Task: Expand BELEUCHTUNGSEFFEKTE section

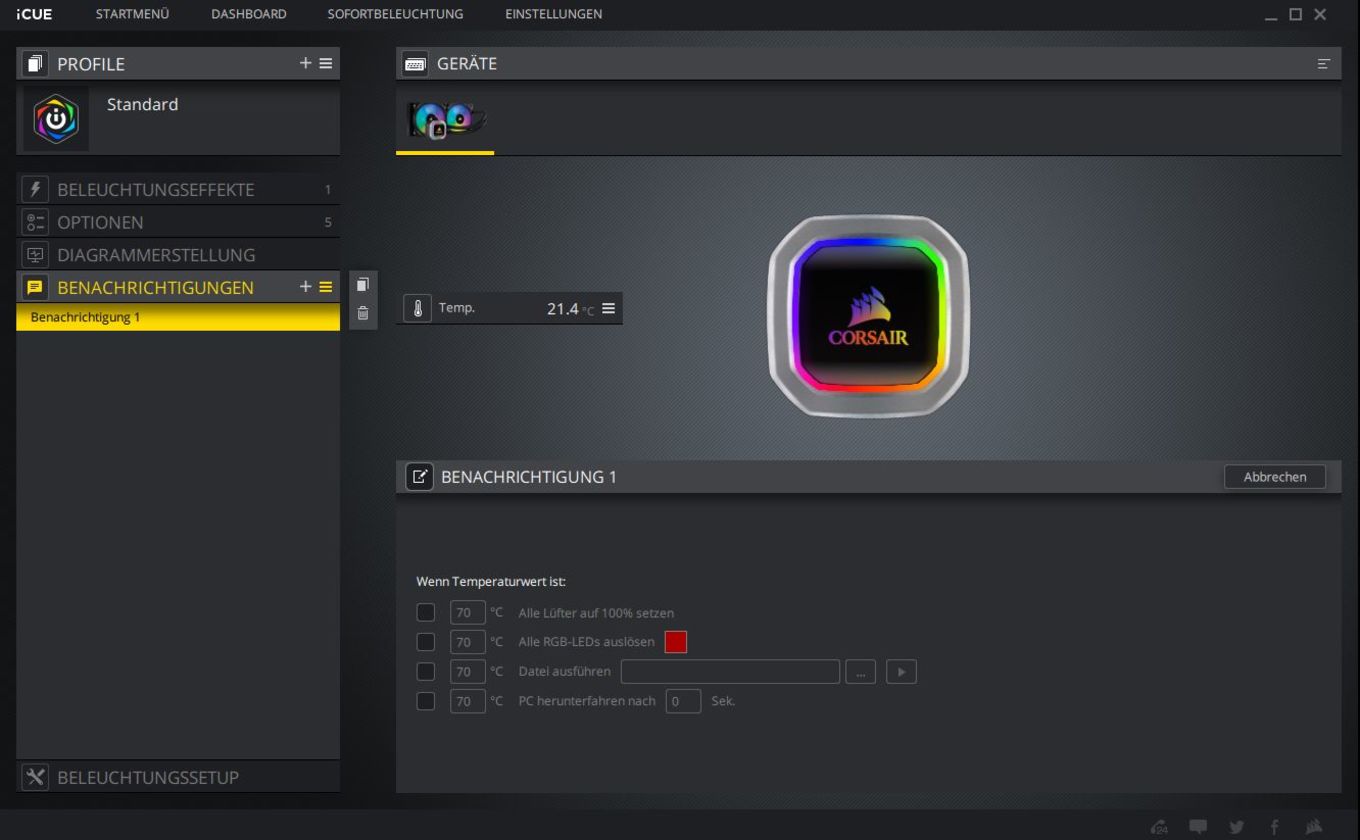Action: coord(178,190)
